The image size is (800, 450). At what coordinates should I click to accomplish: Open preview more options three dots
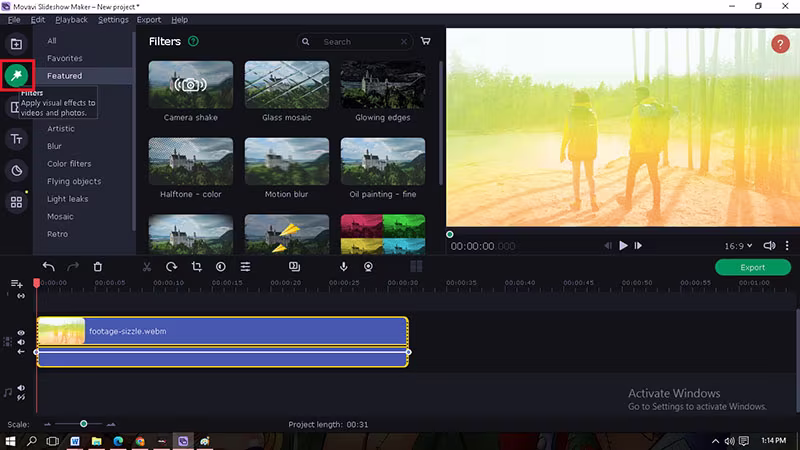(787, 245)
